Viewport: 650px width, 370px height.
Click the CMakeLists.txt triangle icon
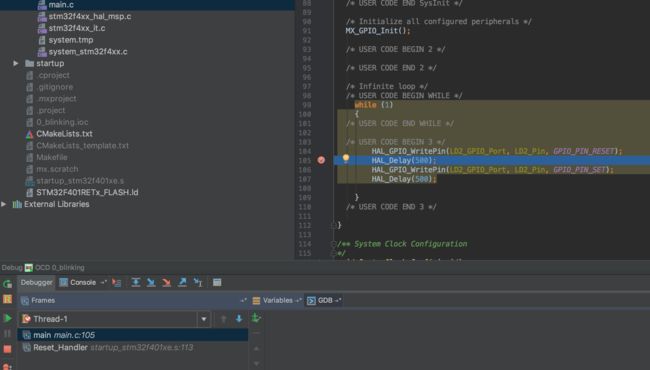[x=29, y=134]
